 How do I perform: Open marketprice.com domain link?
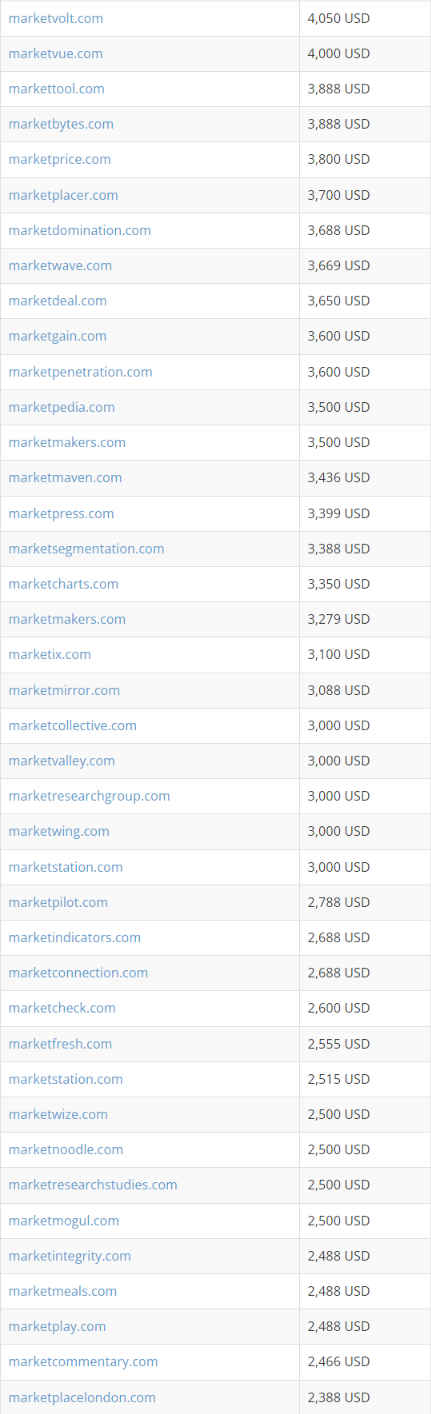[60, 159]
